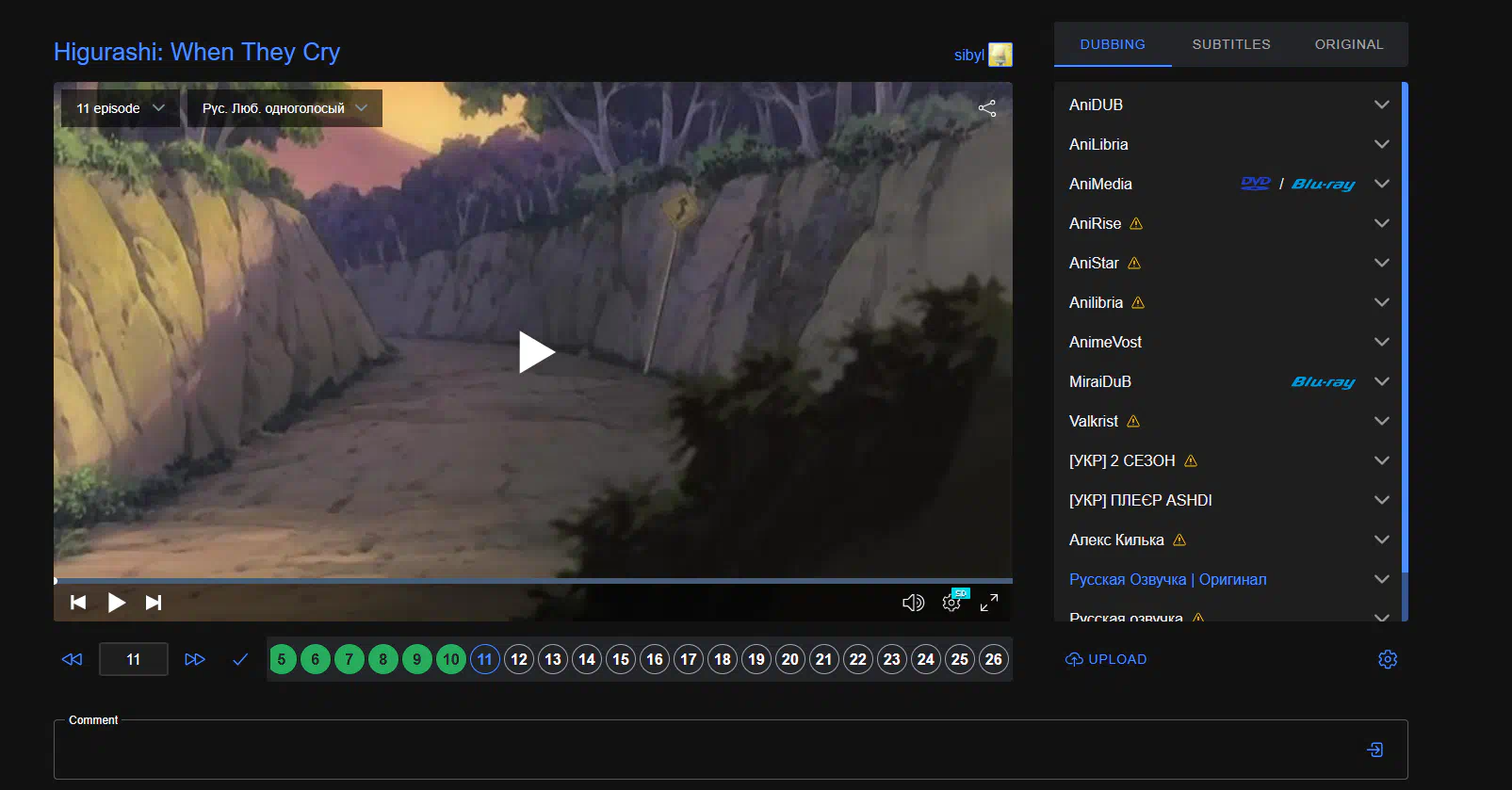Switch to the Original tab
1512x790 pixels.
pyautogui.click(x=1348, y=44)
